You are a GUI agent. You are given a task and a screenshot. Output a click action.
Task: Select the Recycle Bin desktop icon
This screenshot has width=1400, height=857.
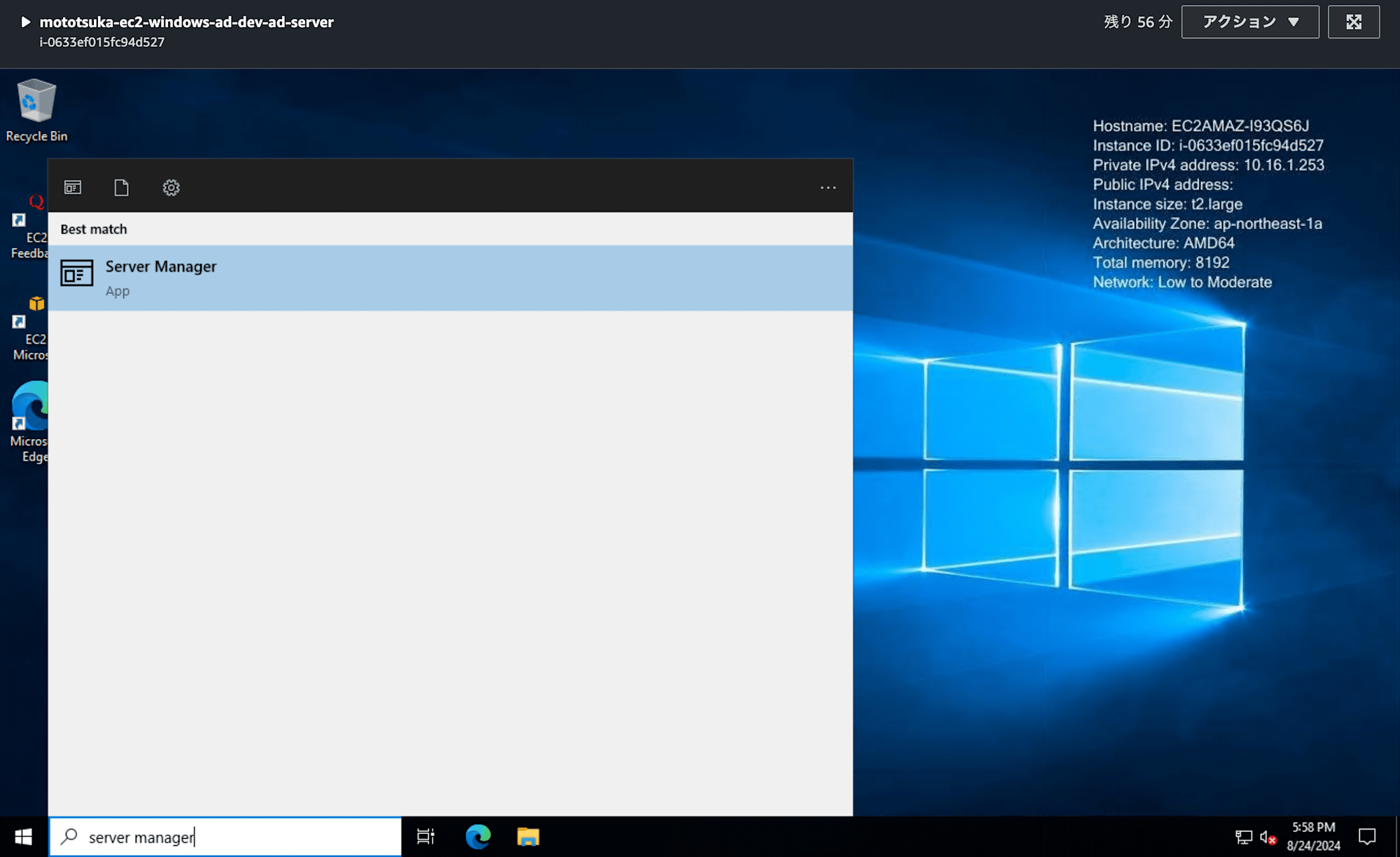(x=36, y=111)
